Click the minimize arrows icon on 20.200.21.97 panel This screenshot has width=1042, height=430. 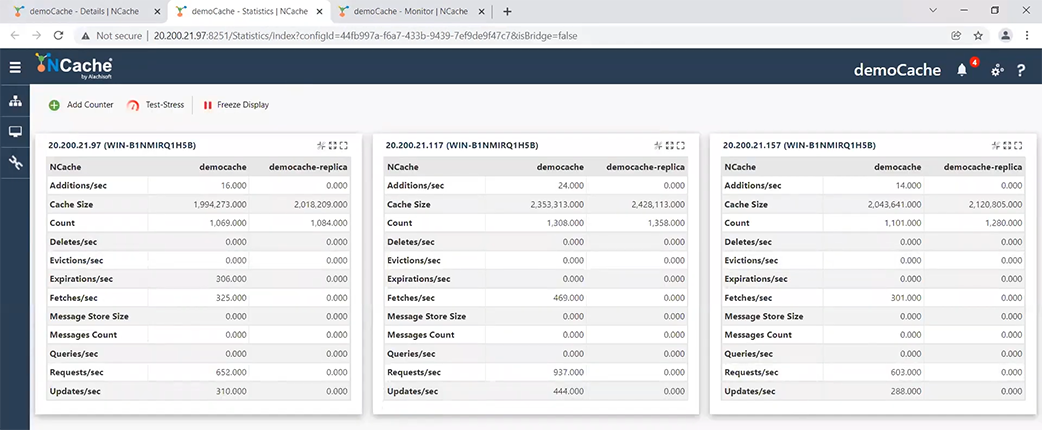point(322,145)
